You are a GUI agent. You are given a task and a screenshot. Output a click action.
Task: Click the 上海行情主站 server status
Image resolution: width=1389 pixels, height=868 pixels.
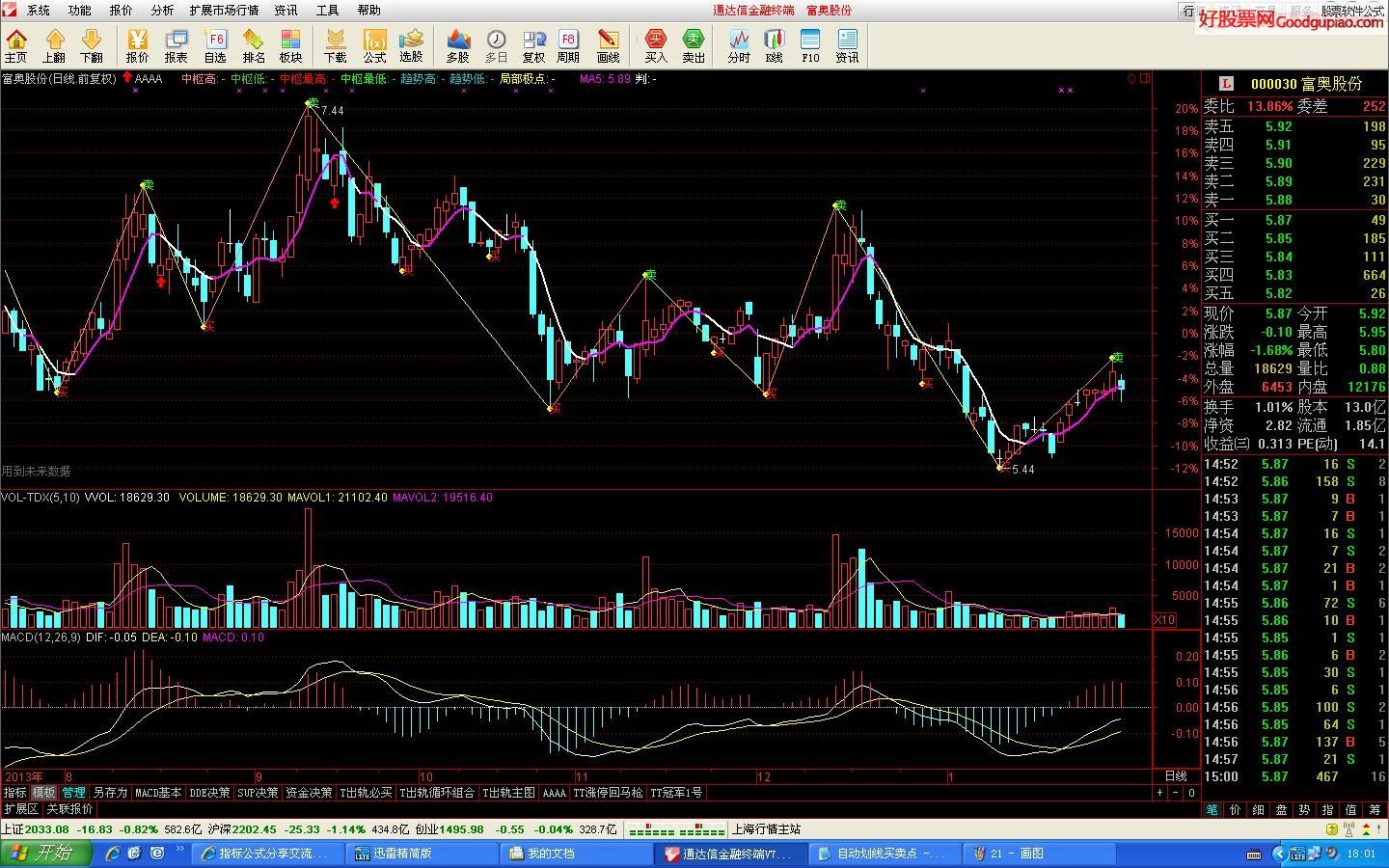(x=767, y=829)
